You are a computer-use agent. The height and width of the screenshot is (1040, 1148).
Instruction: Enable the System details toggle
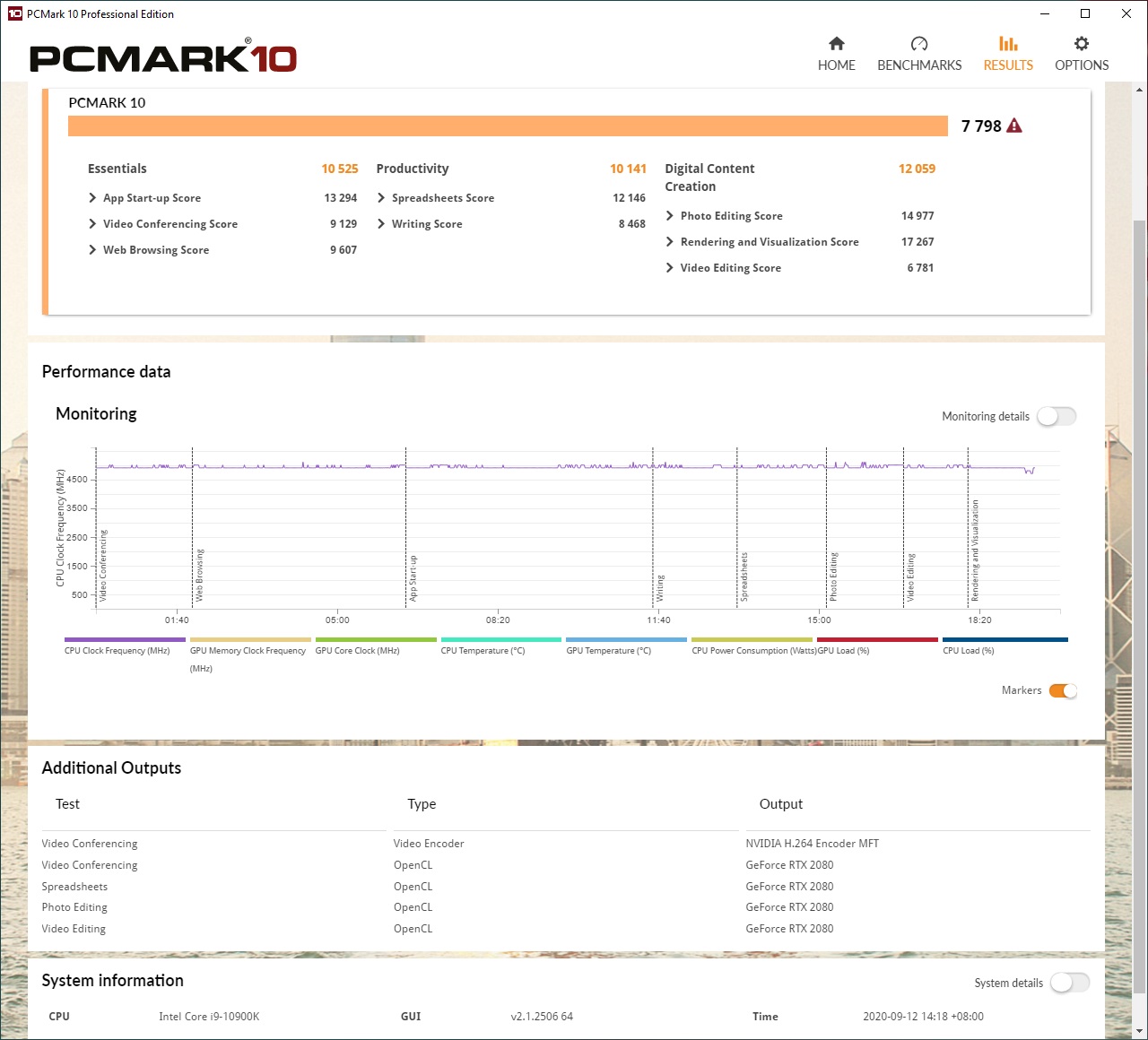(1069, 983)
